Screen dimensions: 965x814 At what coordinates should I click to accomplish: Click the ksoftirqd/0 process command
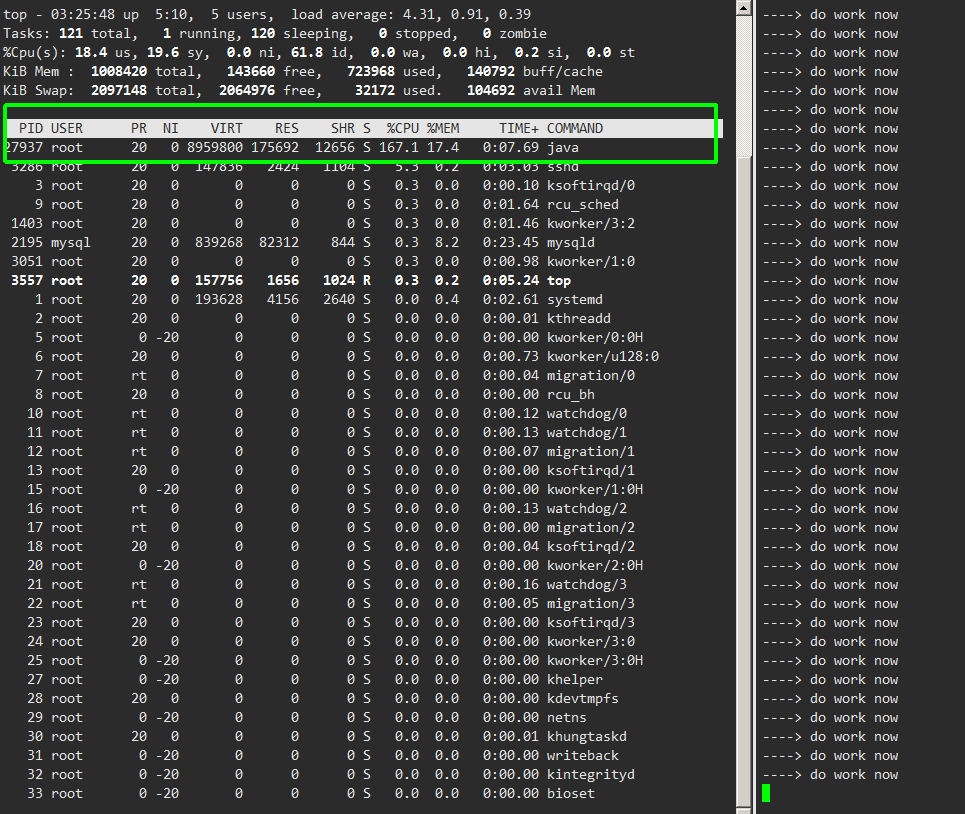coord(591,185)
